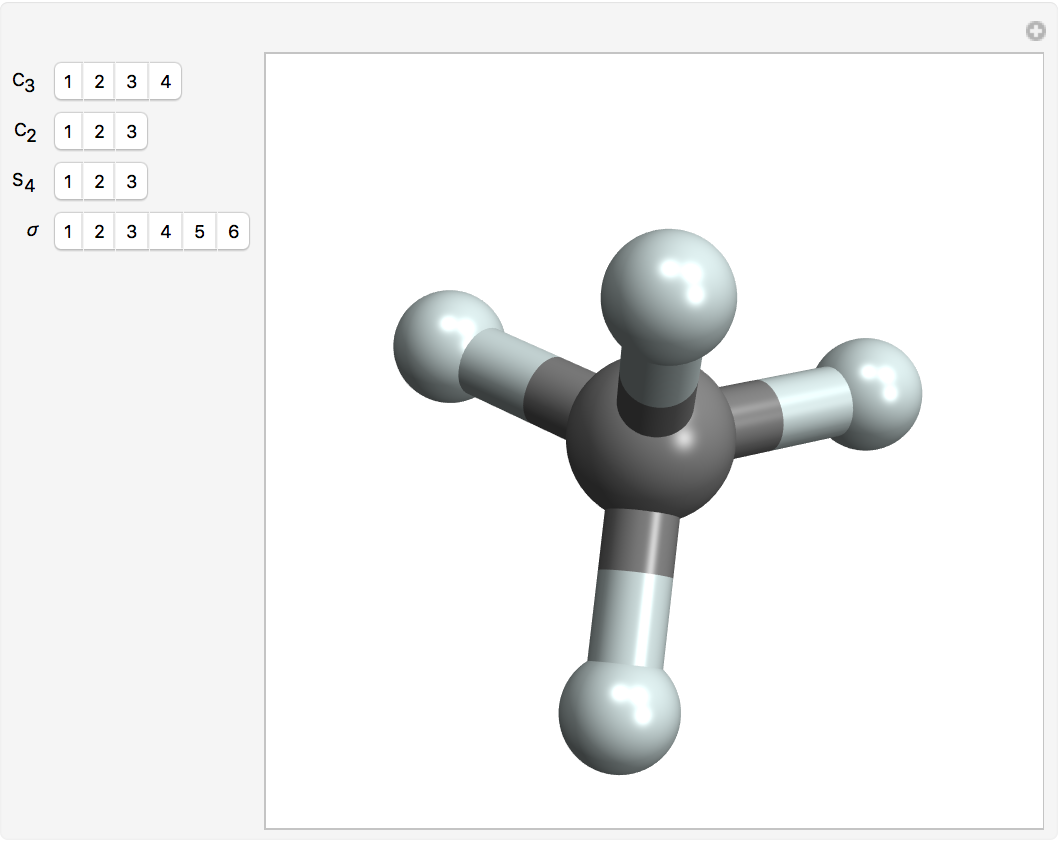Pick σ reflection plane 3
Image resolution: width=1058 pixels, height=844 pixels.
[131, 232]
